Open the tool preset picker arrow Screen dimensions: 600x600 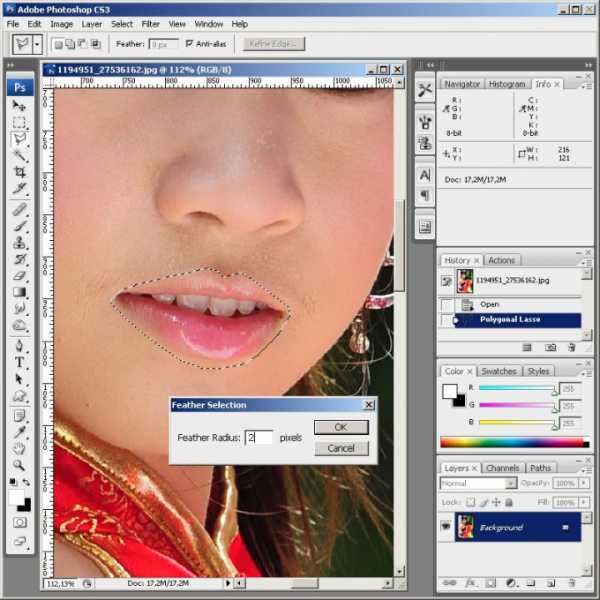tap(37, 45)
